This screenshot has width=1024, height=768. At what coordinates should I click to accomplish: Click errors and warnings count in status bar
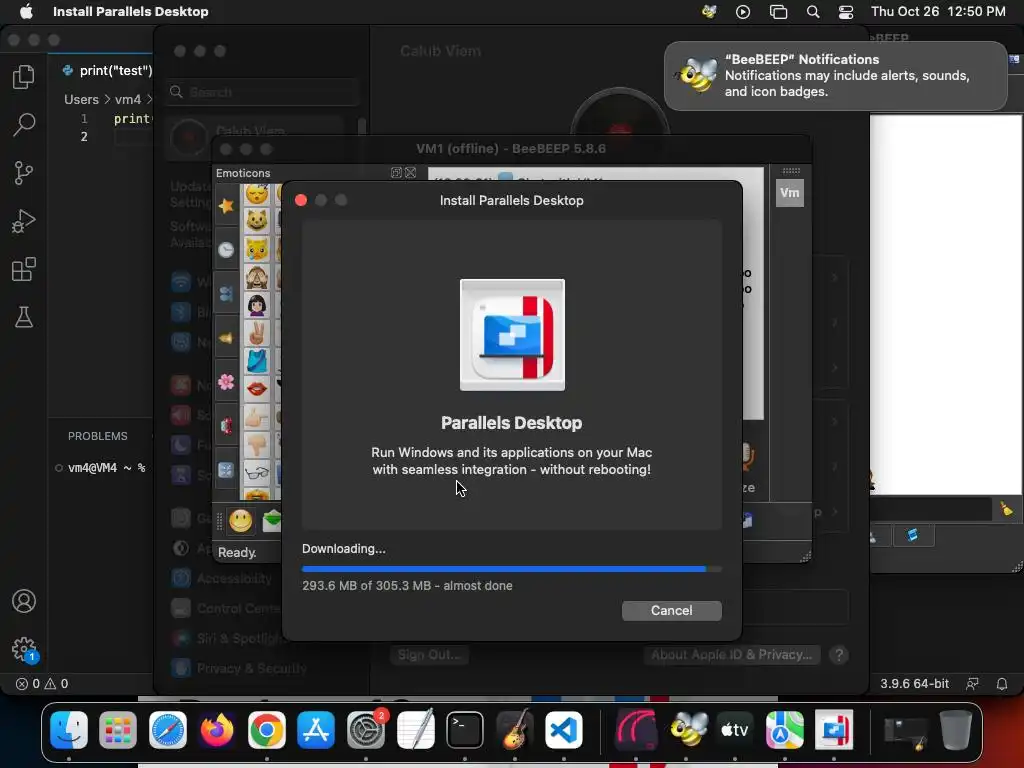click(x=42, y=684)
